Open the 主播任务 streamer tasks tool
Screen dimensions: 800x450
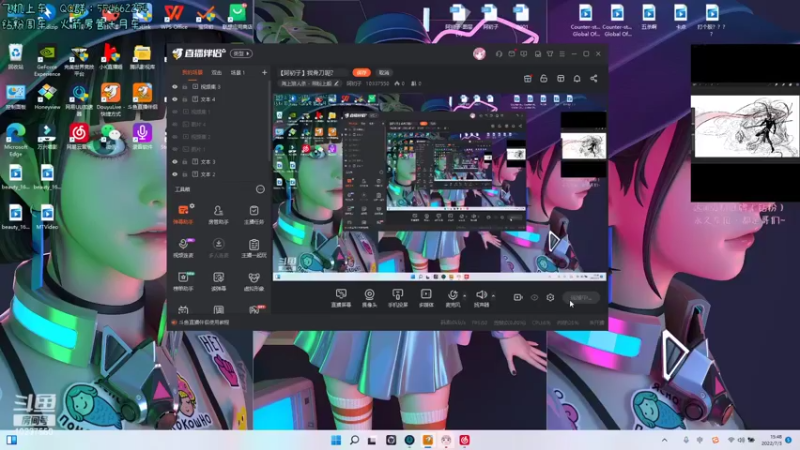click(254, 214)
